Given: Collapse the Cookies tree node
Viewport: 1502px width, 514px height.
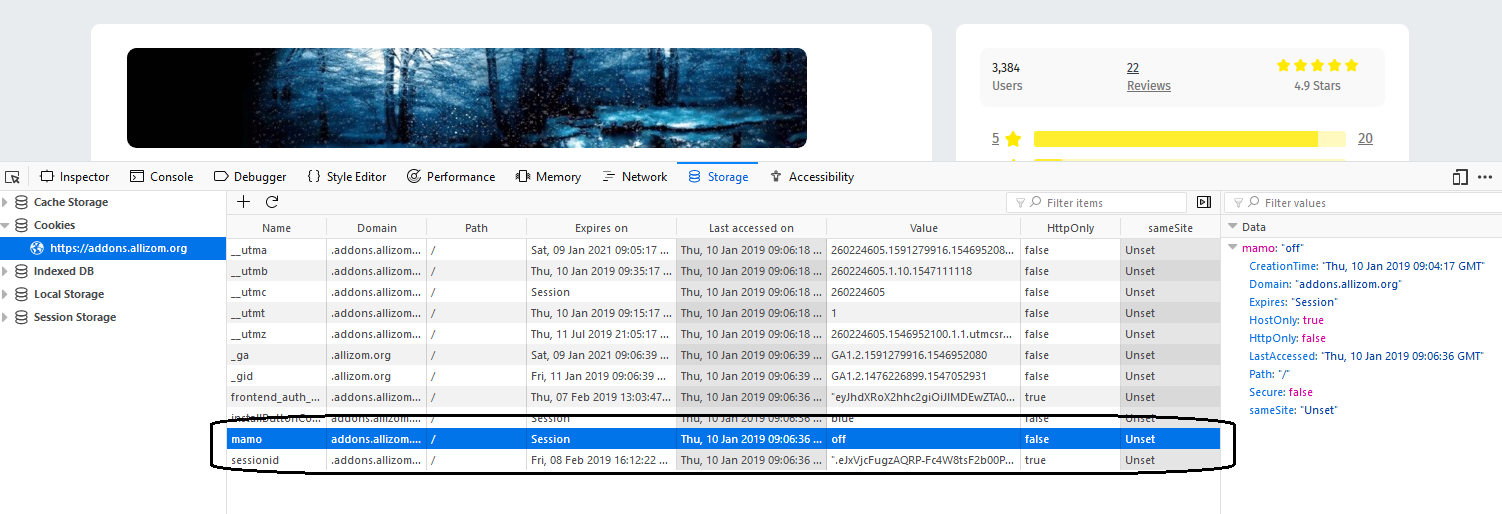Looking at the screenshot, I should (6, 226).
